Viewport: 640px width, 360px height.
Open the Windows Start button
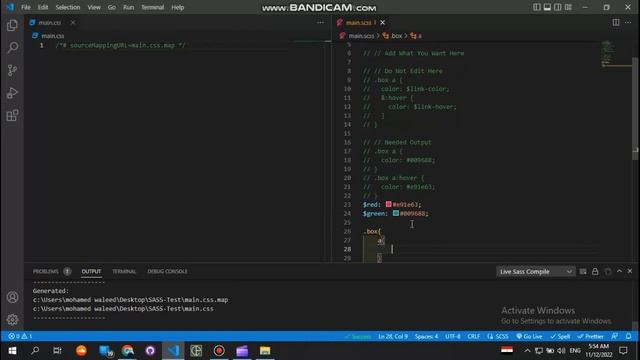(12, 351)
